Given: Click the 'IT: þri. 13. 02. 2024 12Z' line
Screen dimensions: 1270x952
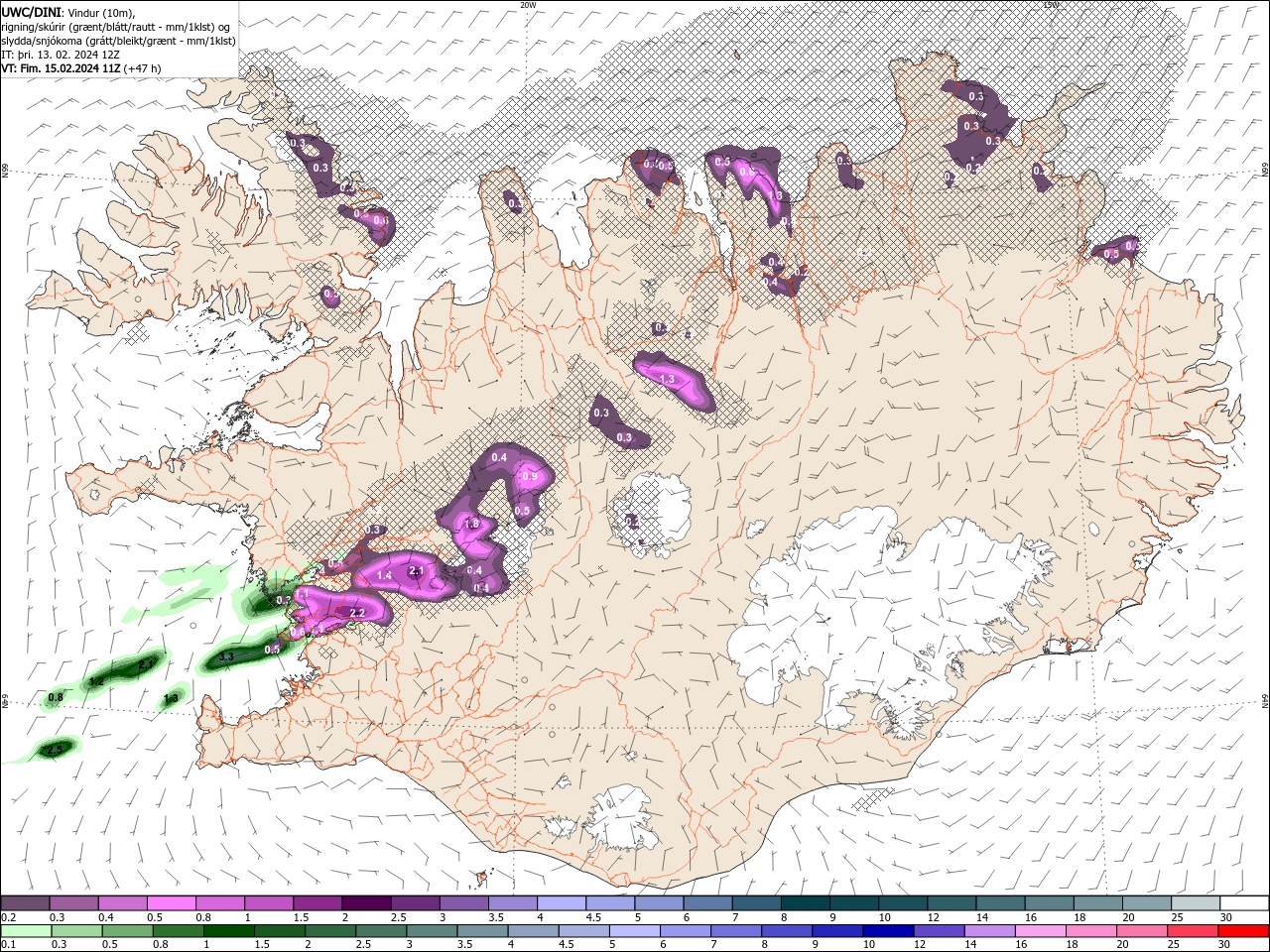Looking at the screenshot, I should click(x=61, y=55).
